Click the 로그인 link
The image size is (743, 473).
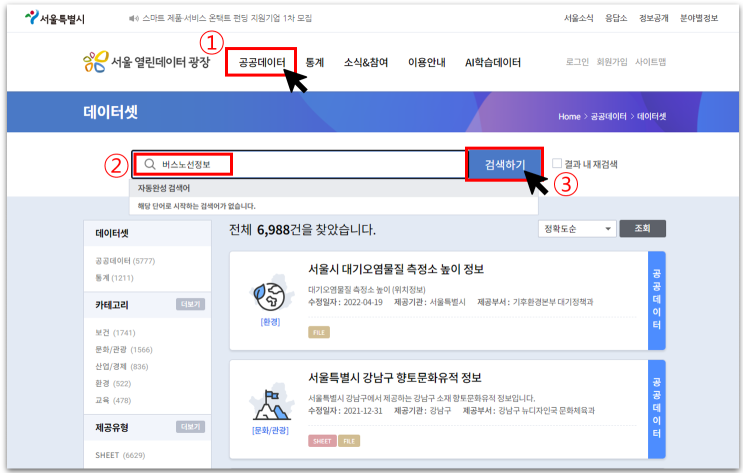[x=577, y=62]
